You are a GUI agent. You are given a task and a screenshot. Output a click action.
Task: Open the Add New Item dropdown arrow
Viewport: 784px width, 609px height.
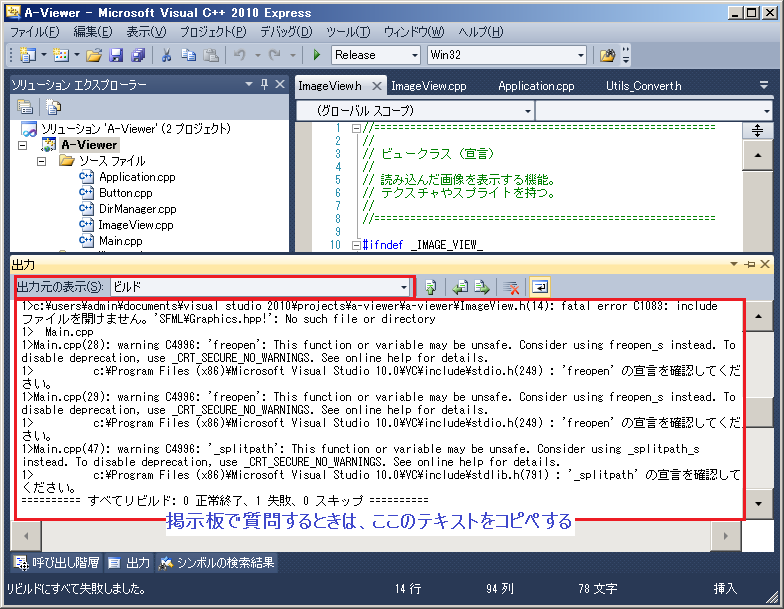pos(76,55)
